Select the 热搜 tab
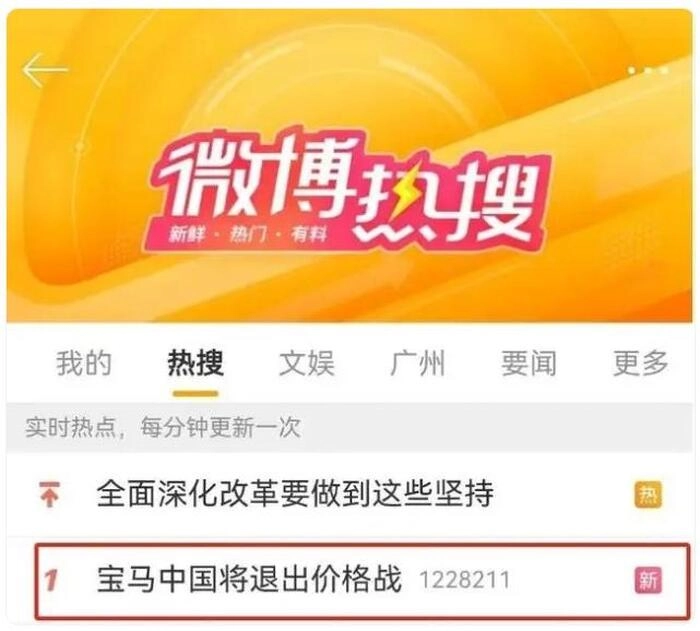Viewport: 700px width, 631px height. (x=196, y=363)
